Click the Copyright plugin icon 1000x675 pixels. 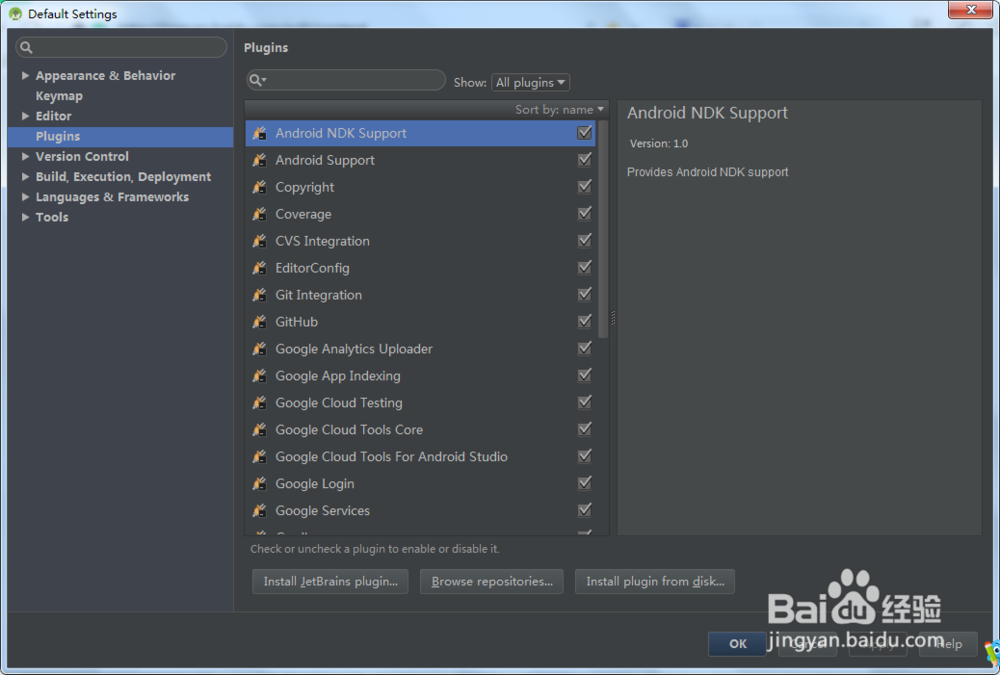[x=260, y=187]
